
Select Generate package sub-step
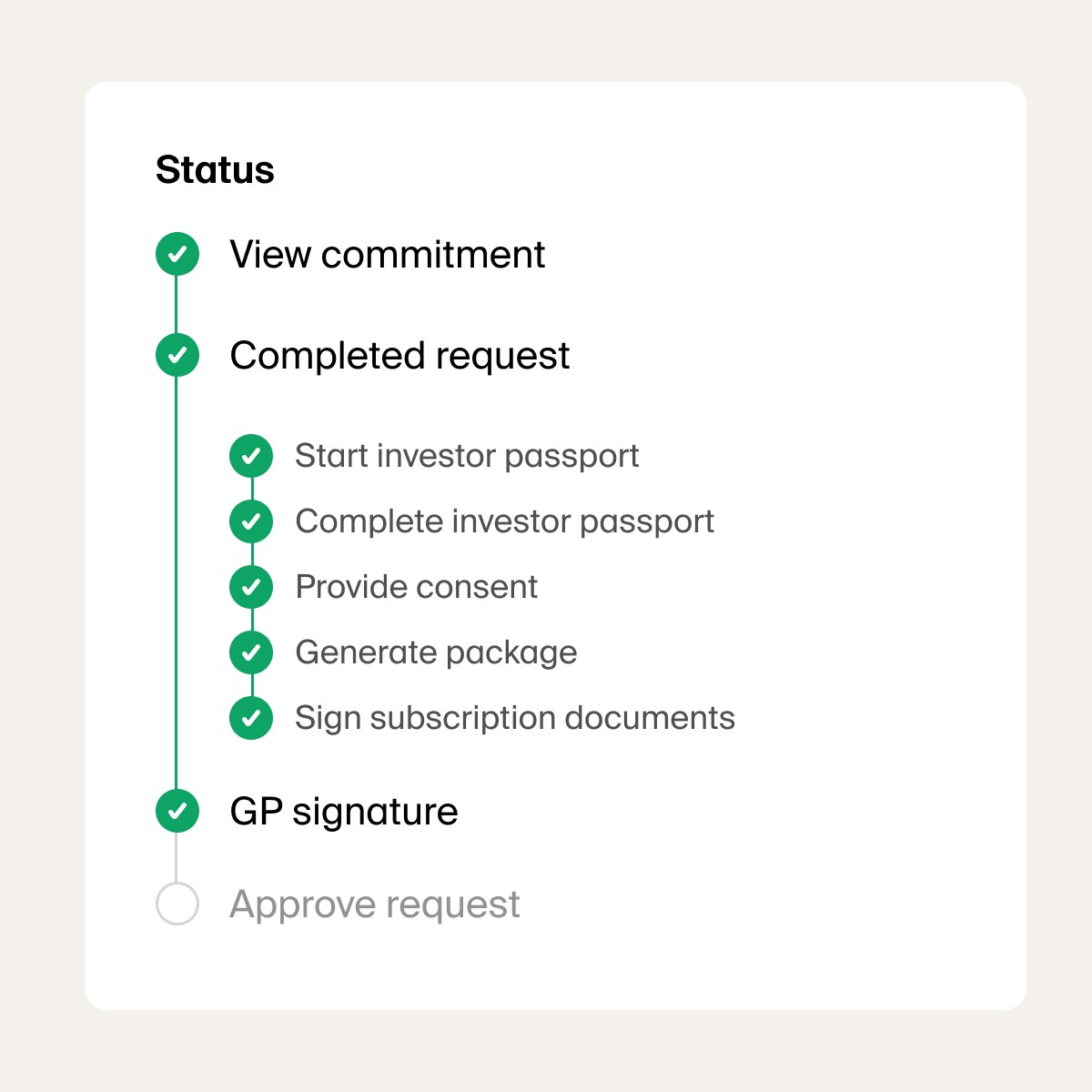[436, 652]
